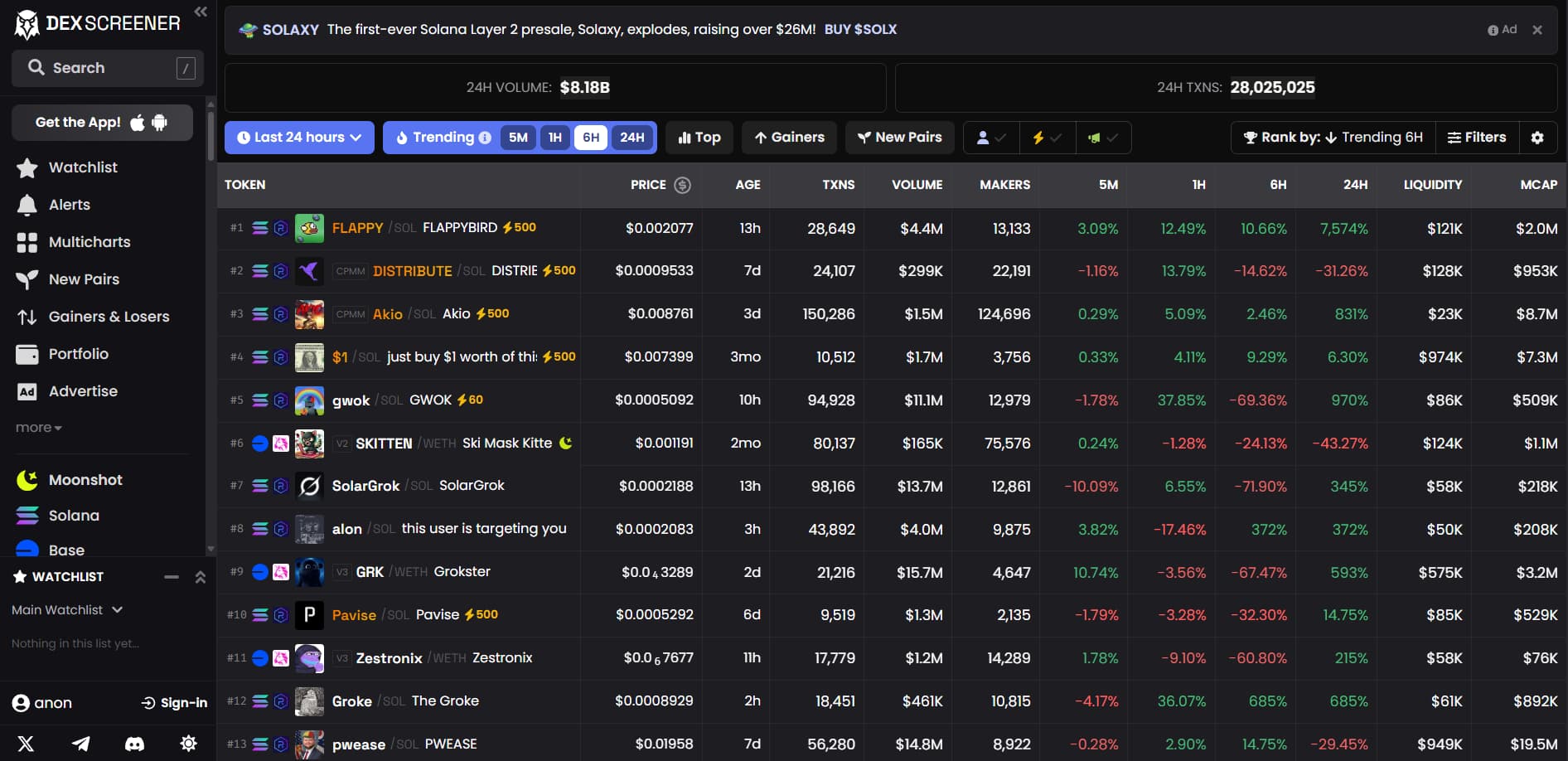1568x761 pixels.
Task: Toggle the boosted lightning filter
Action: 1047,138
